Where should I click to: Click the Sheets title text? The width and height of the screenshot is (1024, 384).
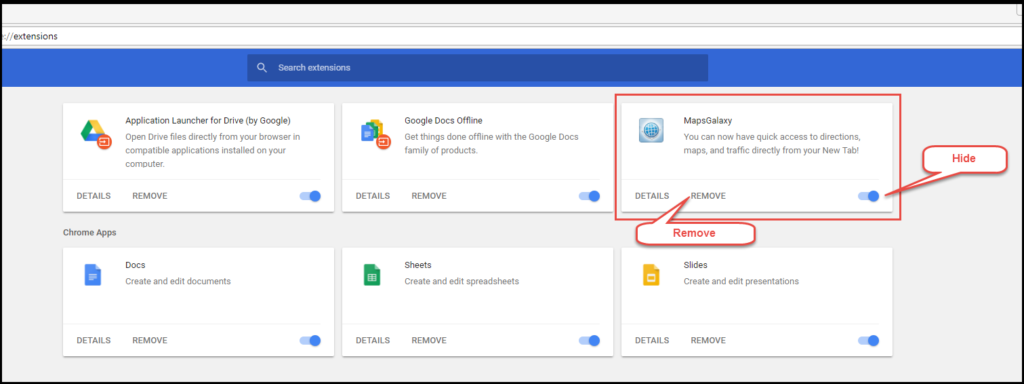[x=418, y=265]
